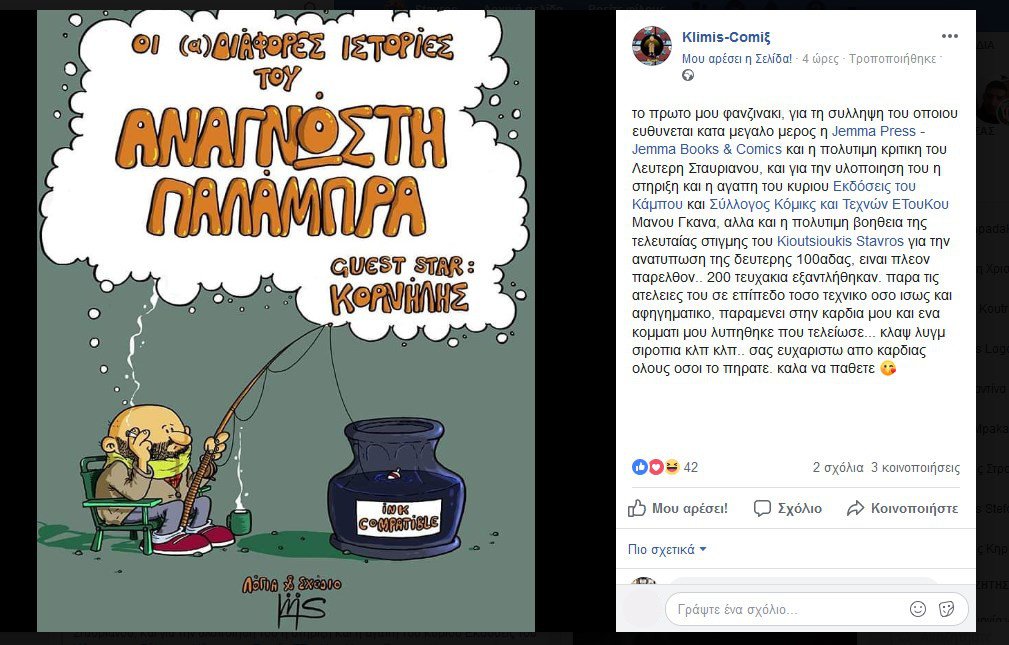Screen dimensions: 1009x645
Task: Click the globe public-privacy icon
Action: click(688, 75)
